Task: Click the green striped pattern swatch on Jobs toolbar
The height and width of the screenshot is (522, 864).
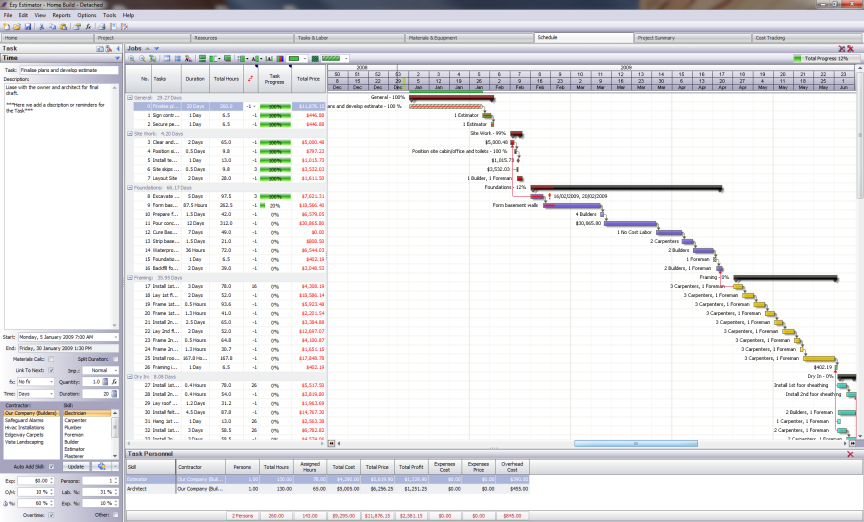Action: tap(331, 58)
